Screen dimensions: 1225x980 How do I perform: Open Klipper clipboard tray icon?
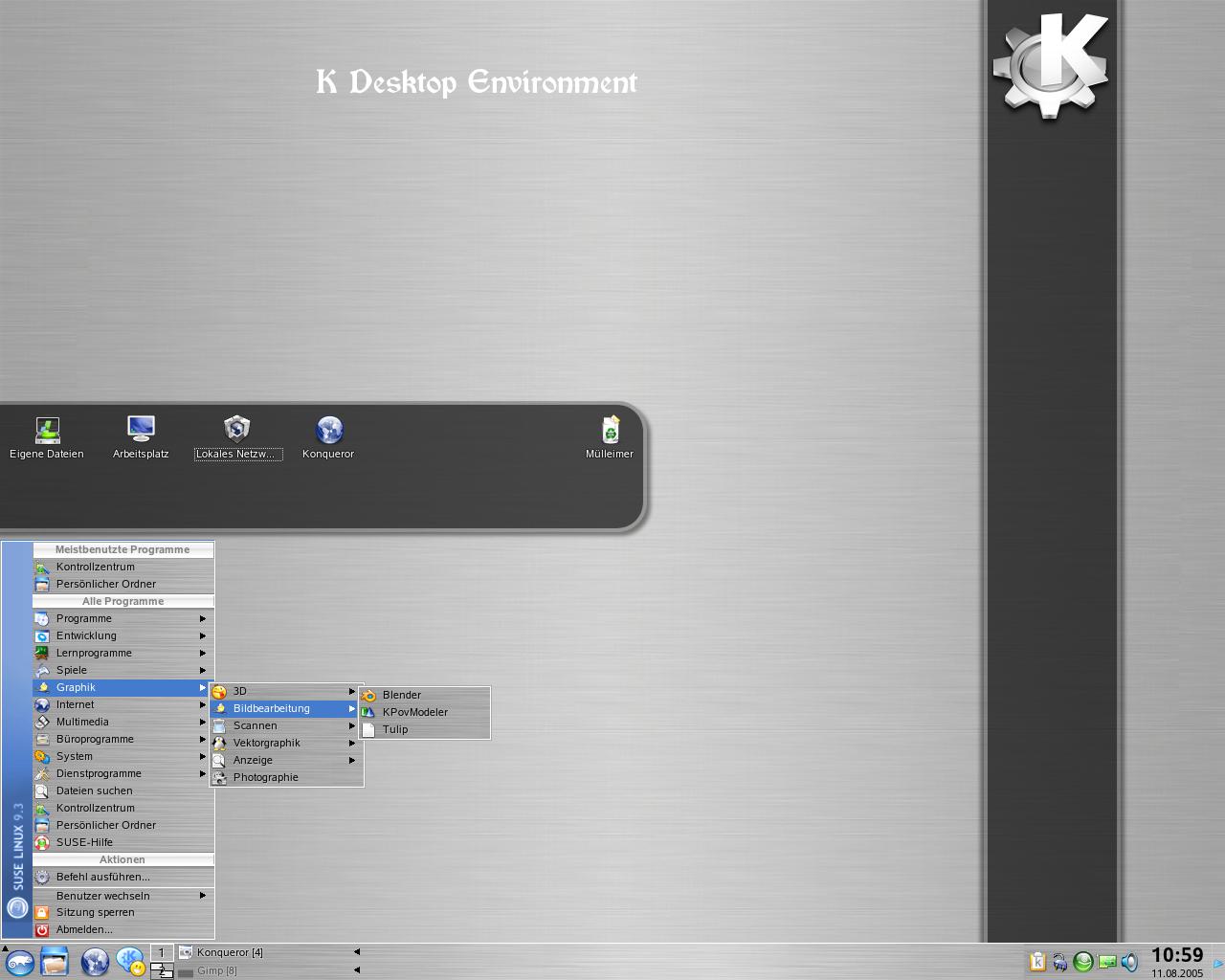[x=1037, y=962]
